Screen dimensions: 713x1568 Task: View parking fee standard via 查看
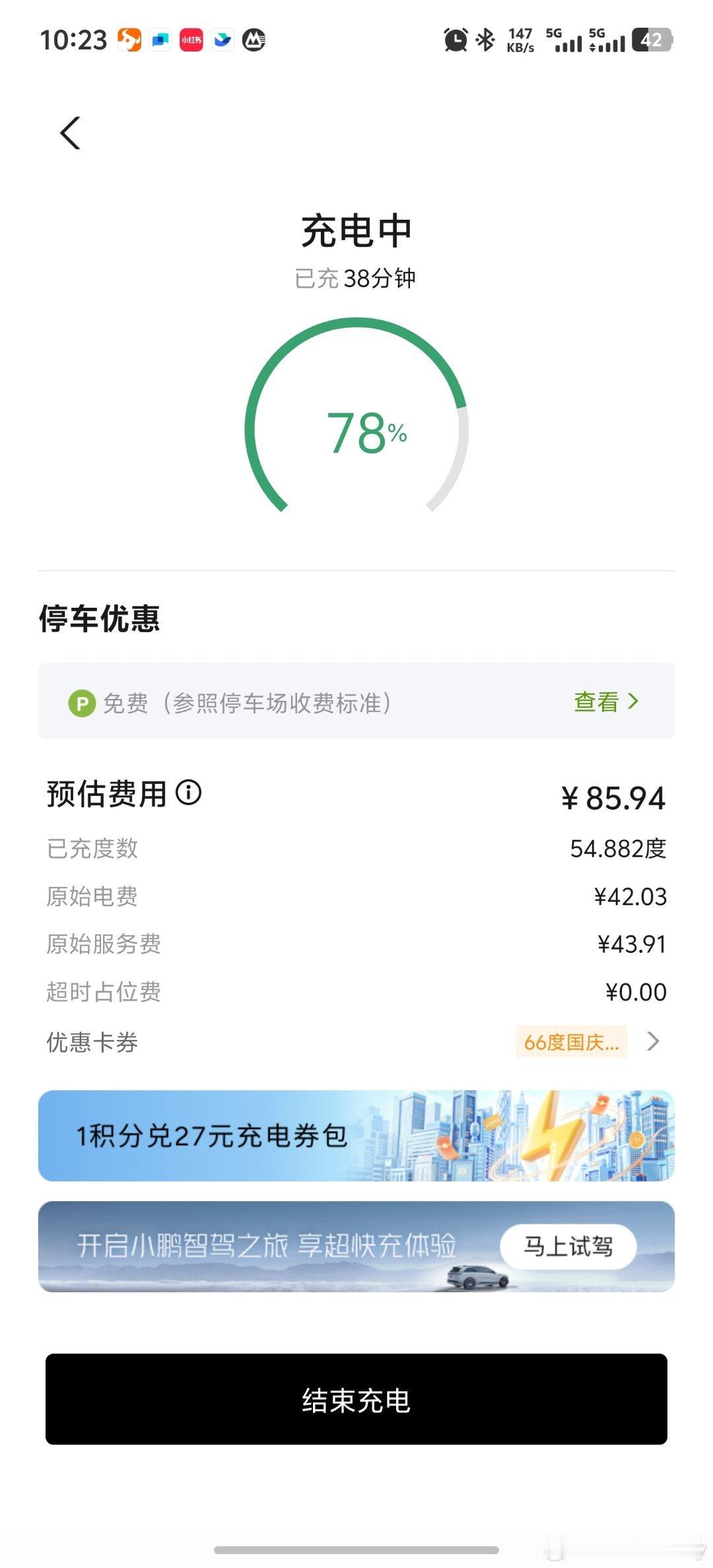(597, 702)
